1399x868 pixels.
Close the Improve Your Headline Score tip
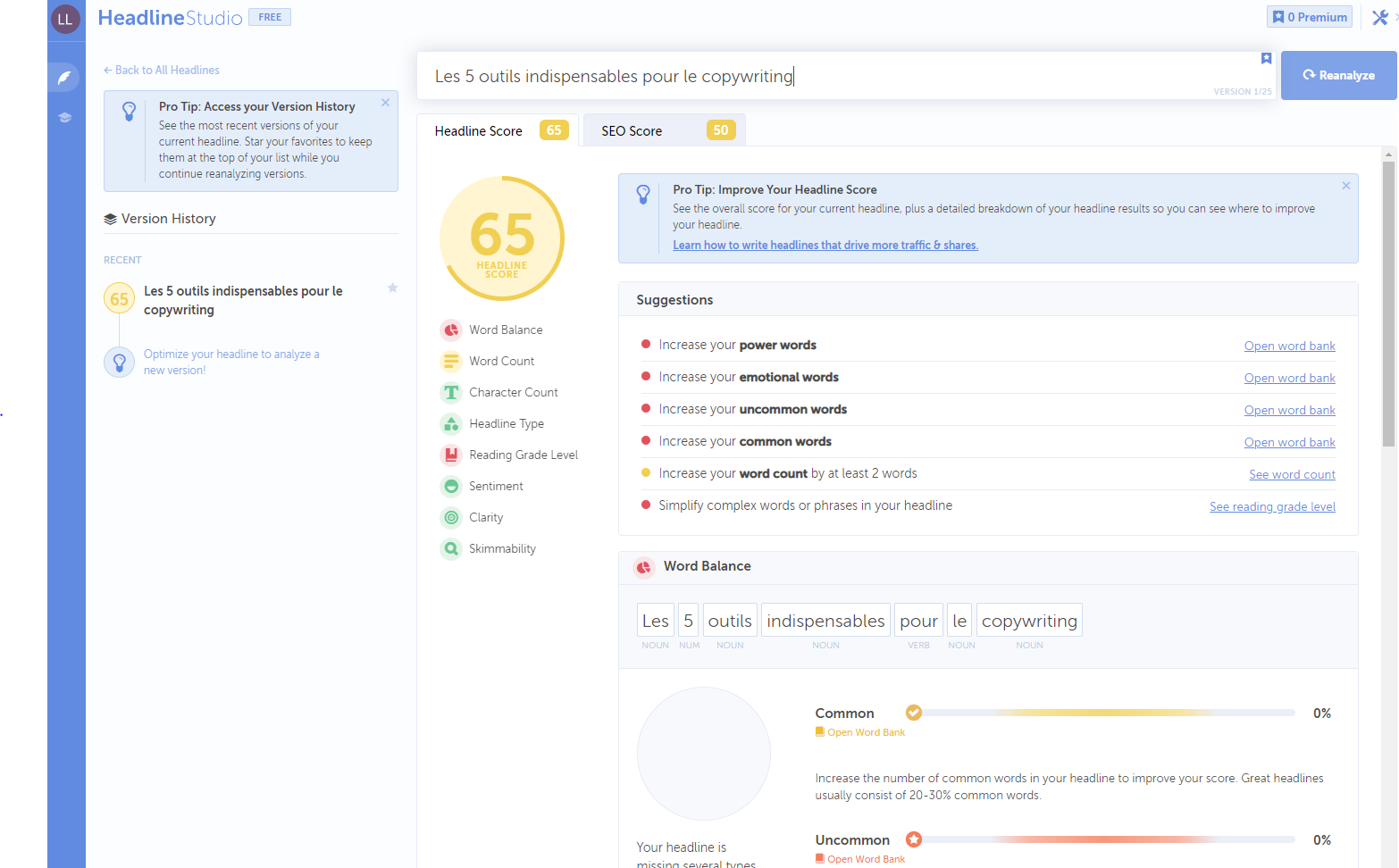coord(1345,186)
